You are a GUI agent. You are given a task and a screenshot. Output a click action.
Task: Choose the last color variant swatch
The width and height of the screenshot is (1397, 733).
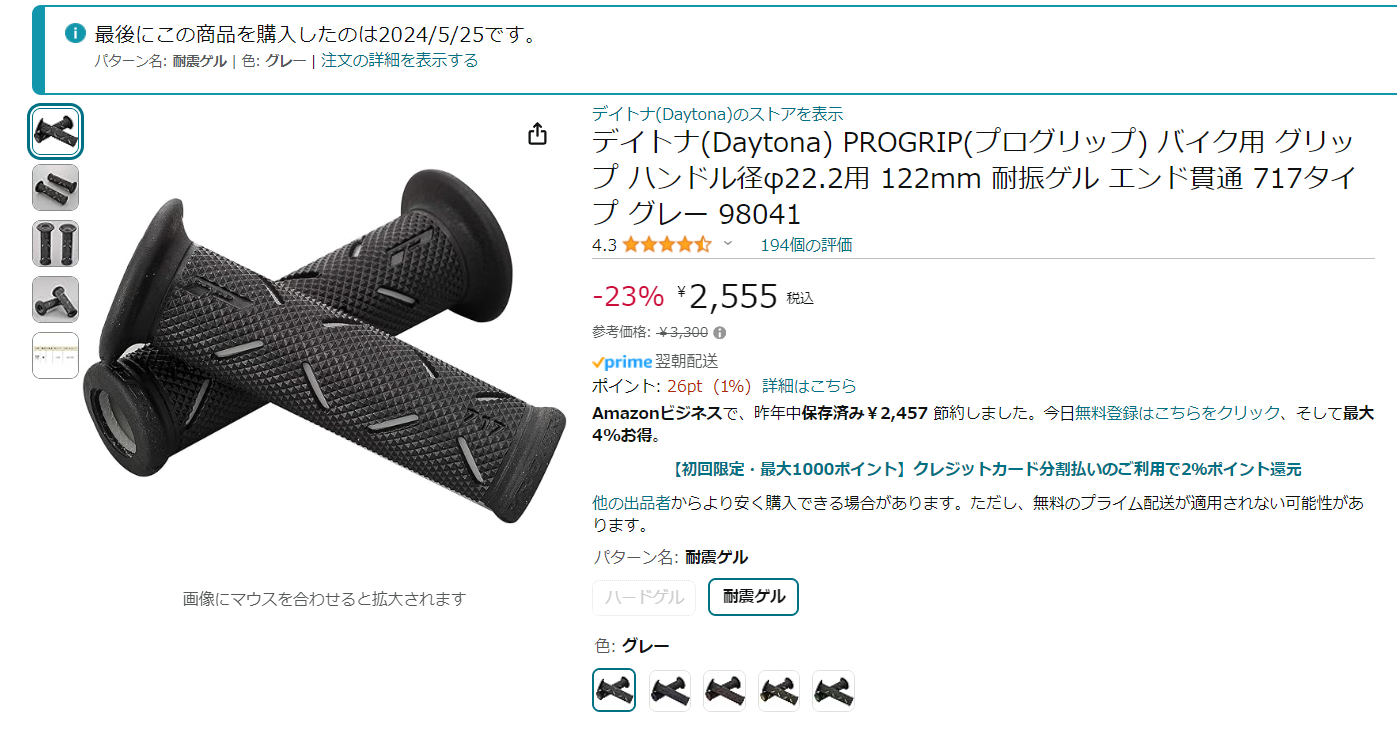click(833, 690)
